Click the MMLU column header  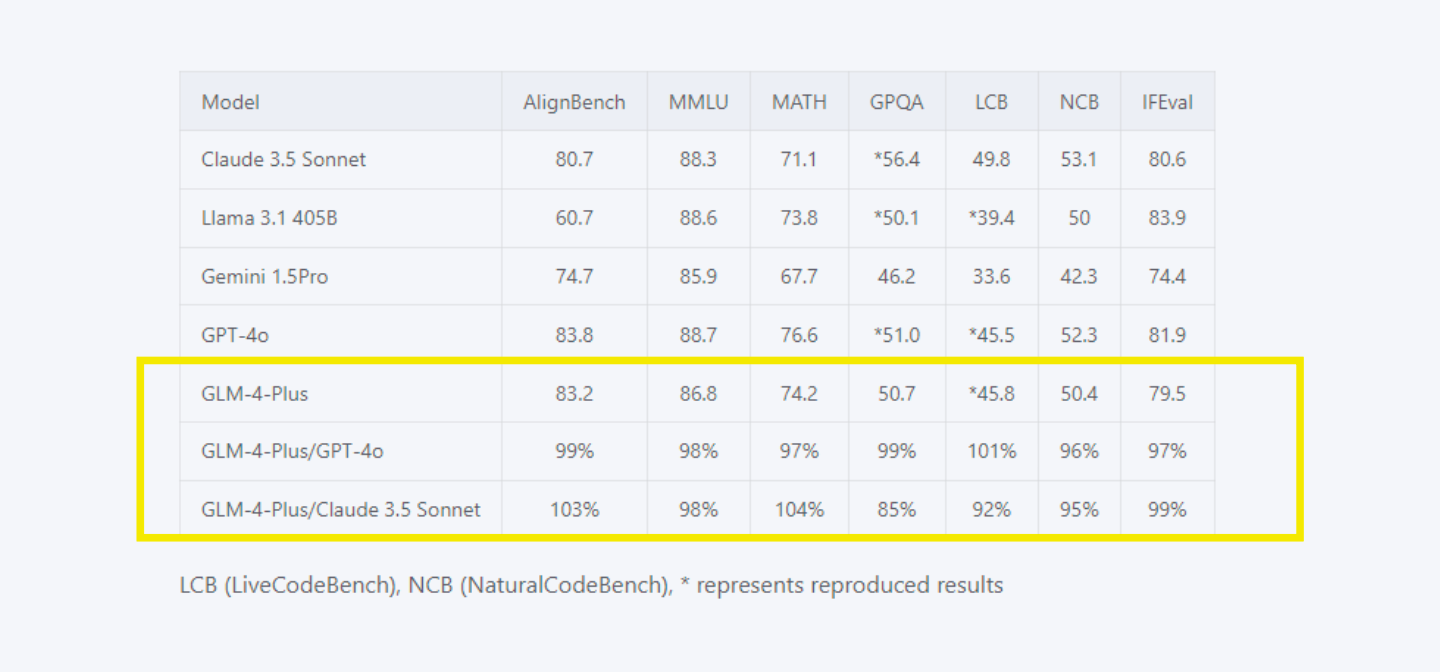(698, 102)
